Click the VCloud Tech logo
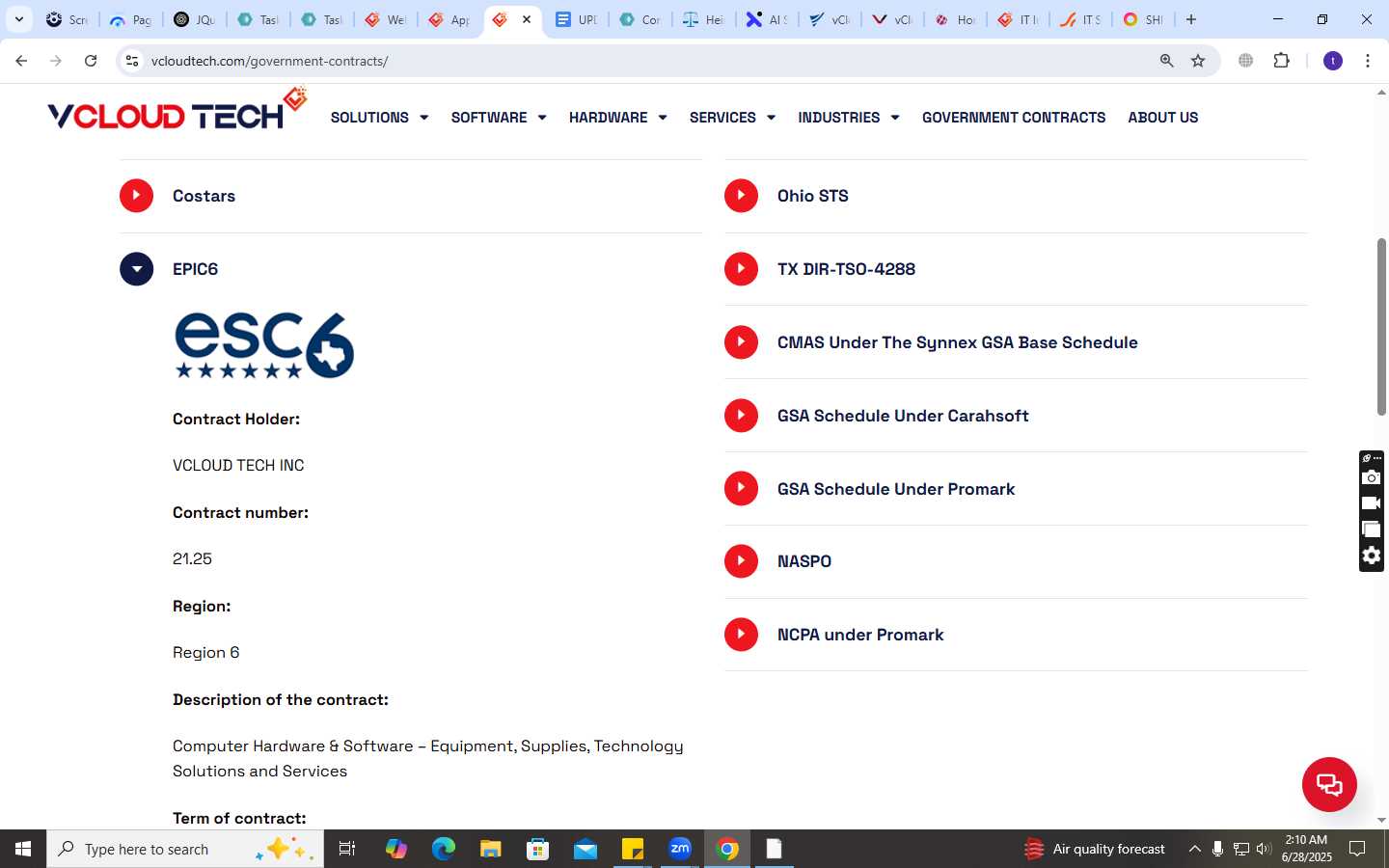1389x868 pixels. coord(177,109)
